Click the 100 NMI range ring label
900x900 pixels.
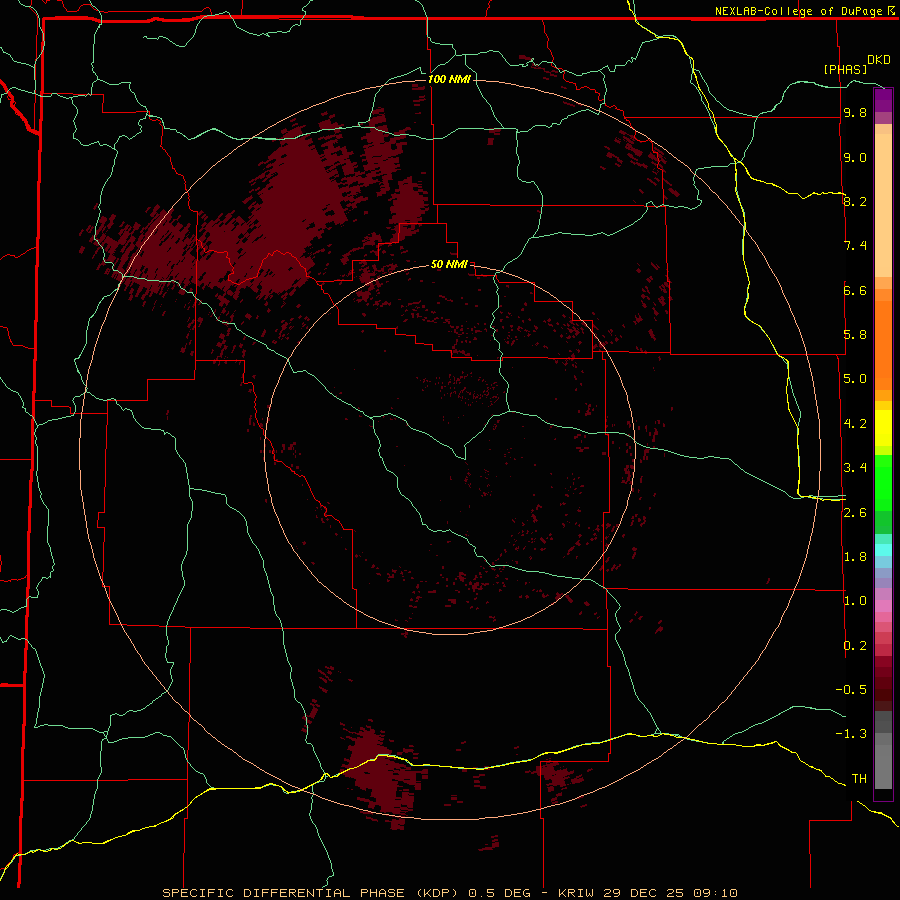pos(449,79)
